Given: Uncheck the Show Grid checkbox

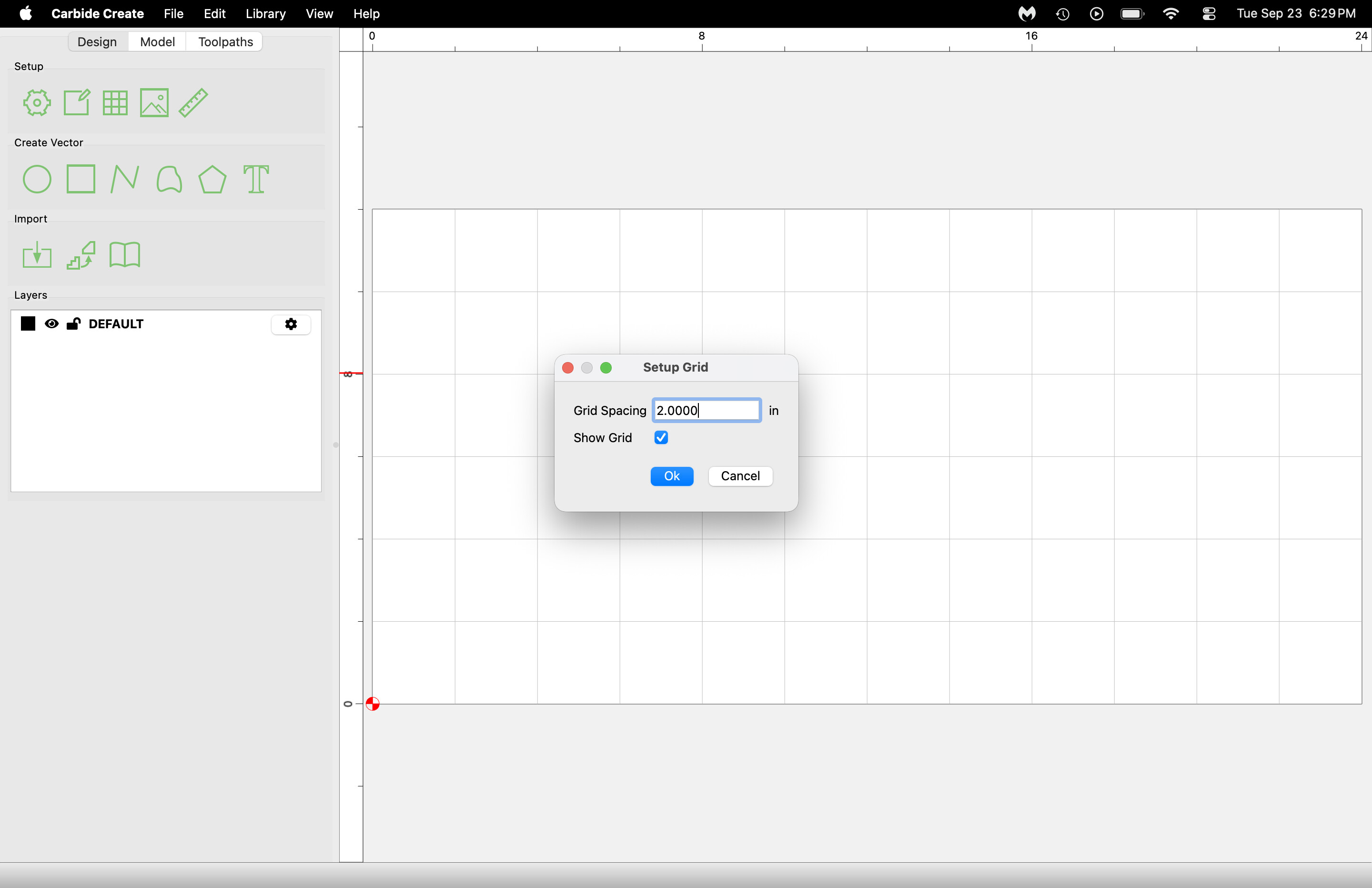Looking at the screenshot, I should (x=661, y=438).
